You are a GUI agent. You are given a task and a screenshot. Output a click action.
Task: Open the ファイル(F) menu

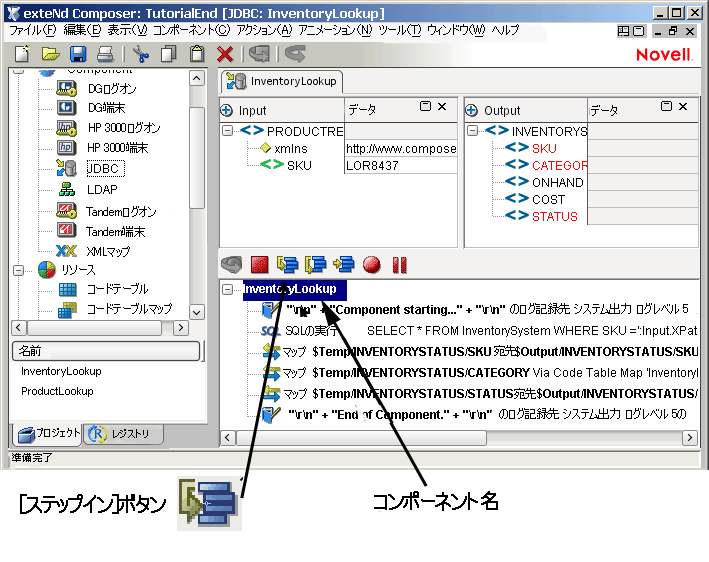(33, 30)
